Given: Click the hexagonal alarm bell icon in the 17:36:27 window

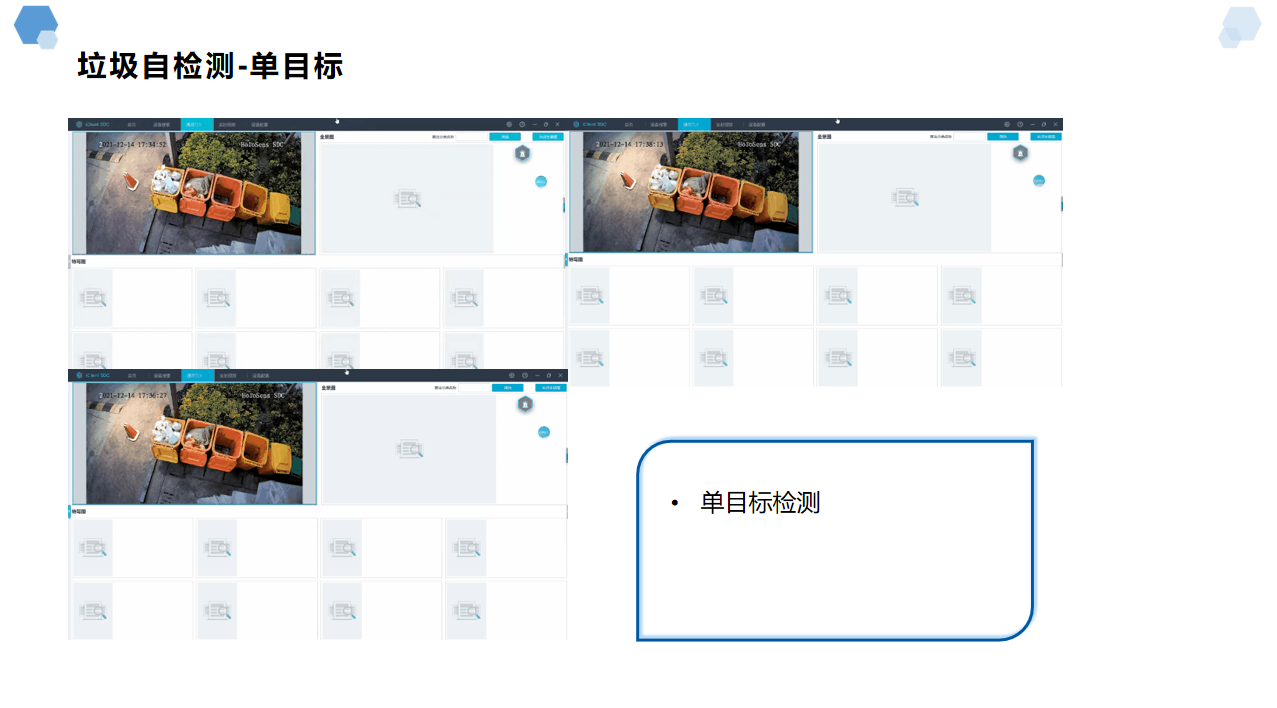Looking at the screenshot, I should (525, 404).
